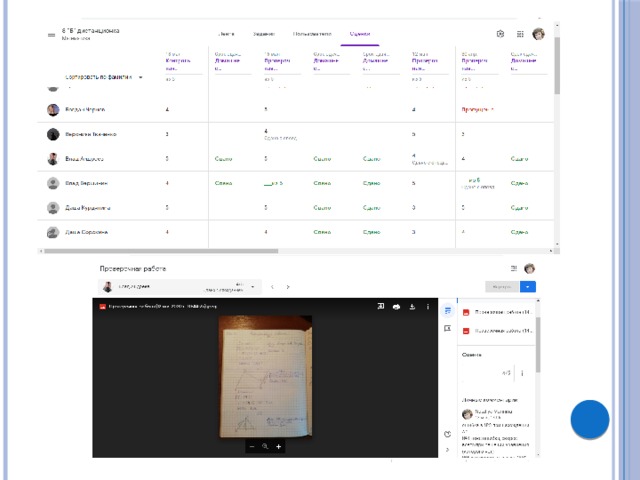Switch to the Пользователи tab
The width and height of the screenshot is (640, 480).
[312, 34]
